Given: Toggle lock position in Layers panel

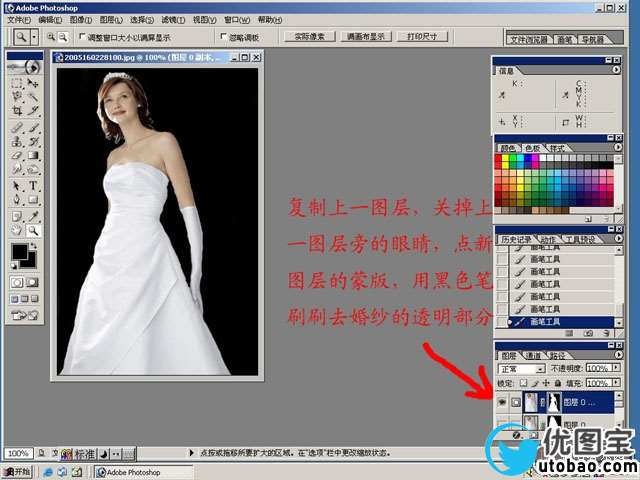Looking at the screenshot, I should (546, 383).
